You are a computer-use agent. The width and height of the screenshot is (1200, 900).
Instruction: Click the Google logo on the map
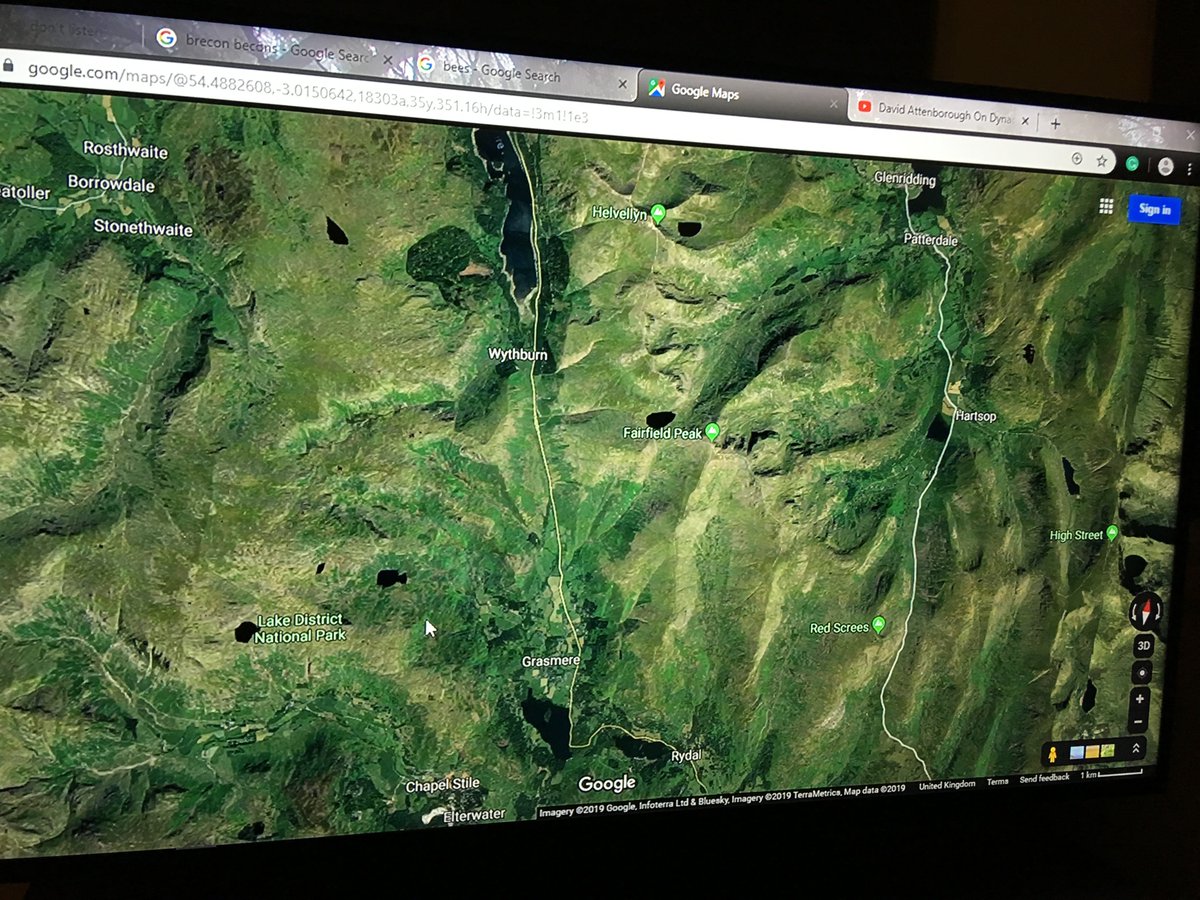(607, 783)
